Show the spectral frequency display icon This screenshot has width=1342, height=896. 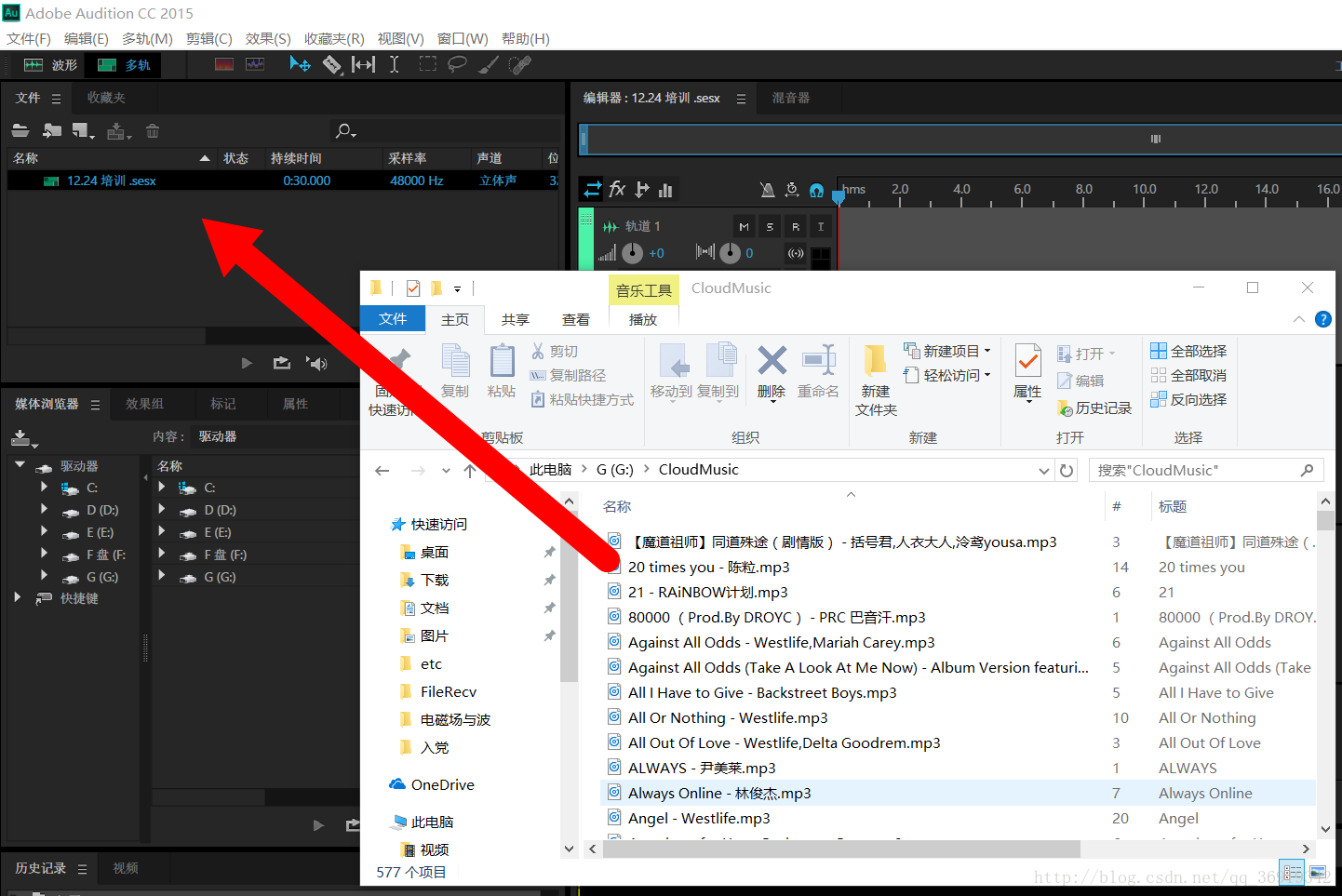click(x=224, y=64)
